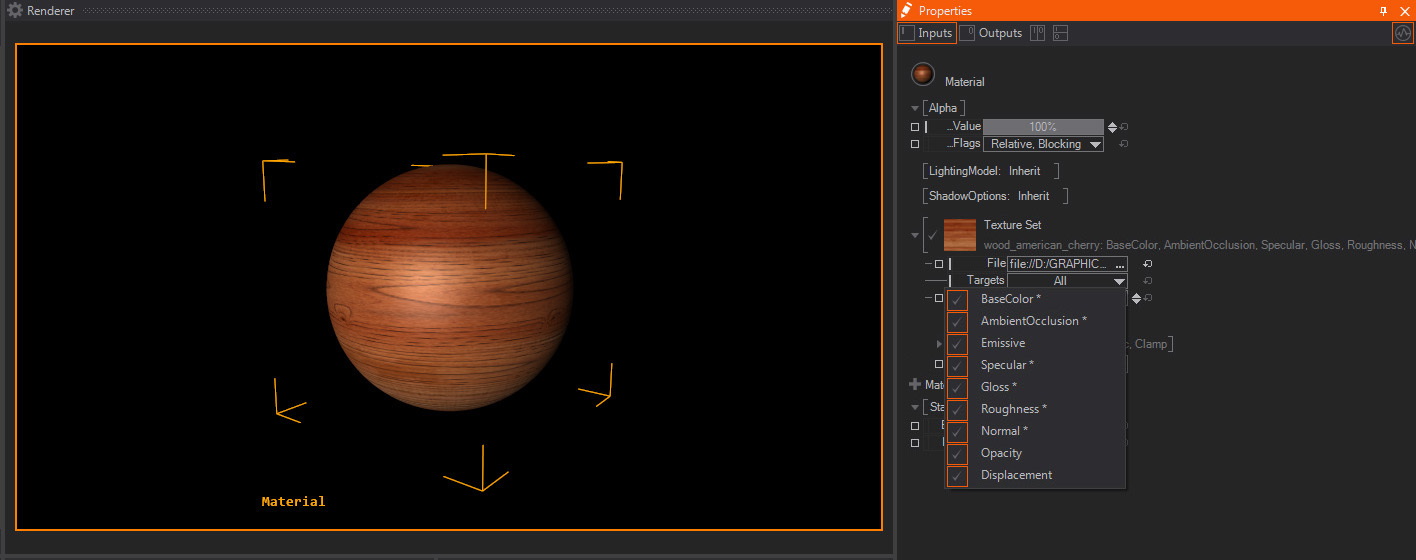Screen dimensions: 1416x560
Task: Switch to stacked inputs/outputs layout icon
Action: coord(1060,33)
